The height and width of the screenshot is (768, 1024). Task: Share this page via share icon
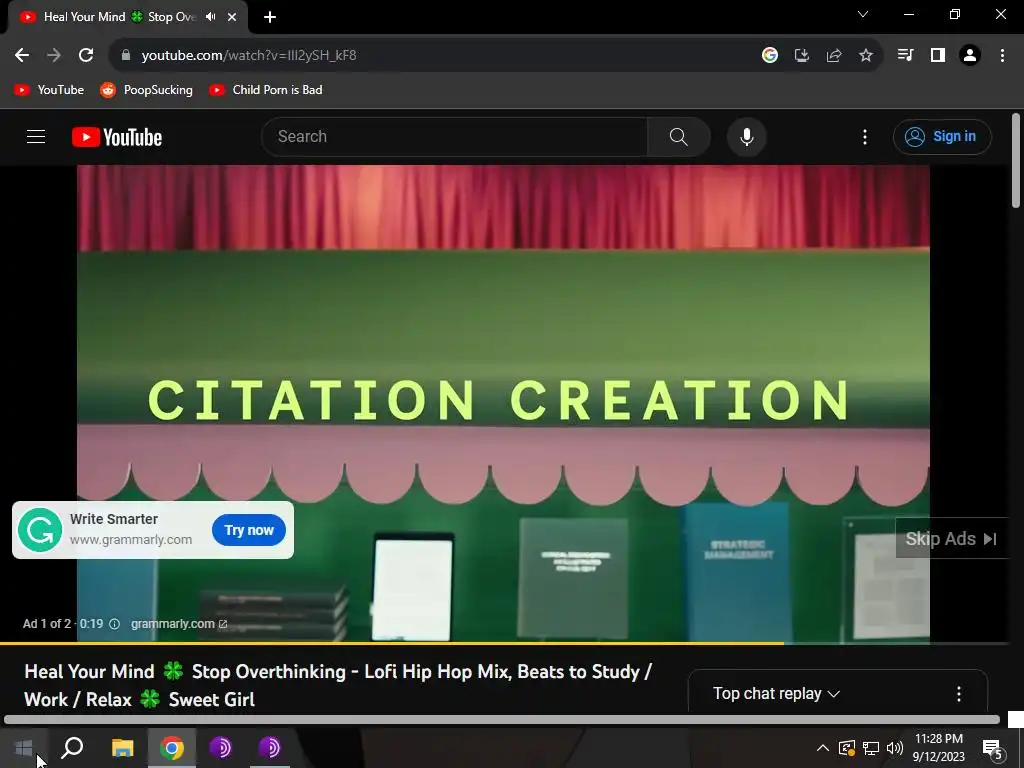(834, 56)
